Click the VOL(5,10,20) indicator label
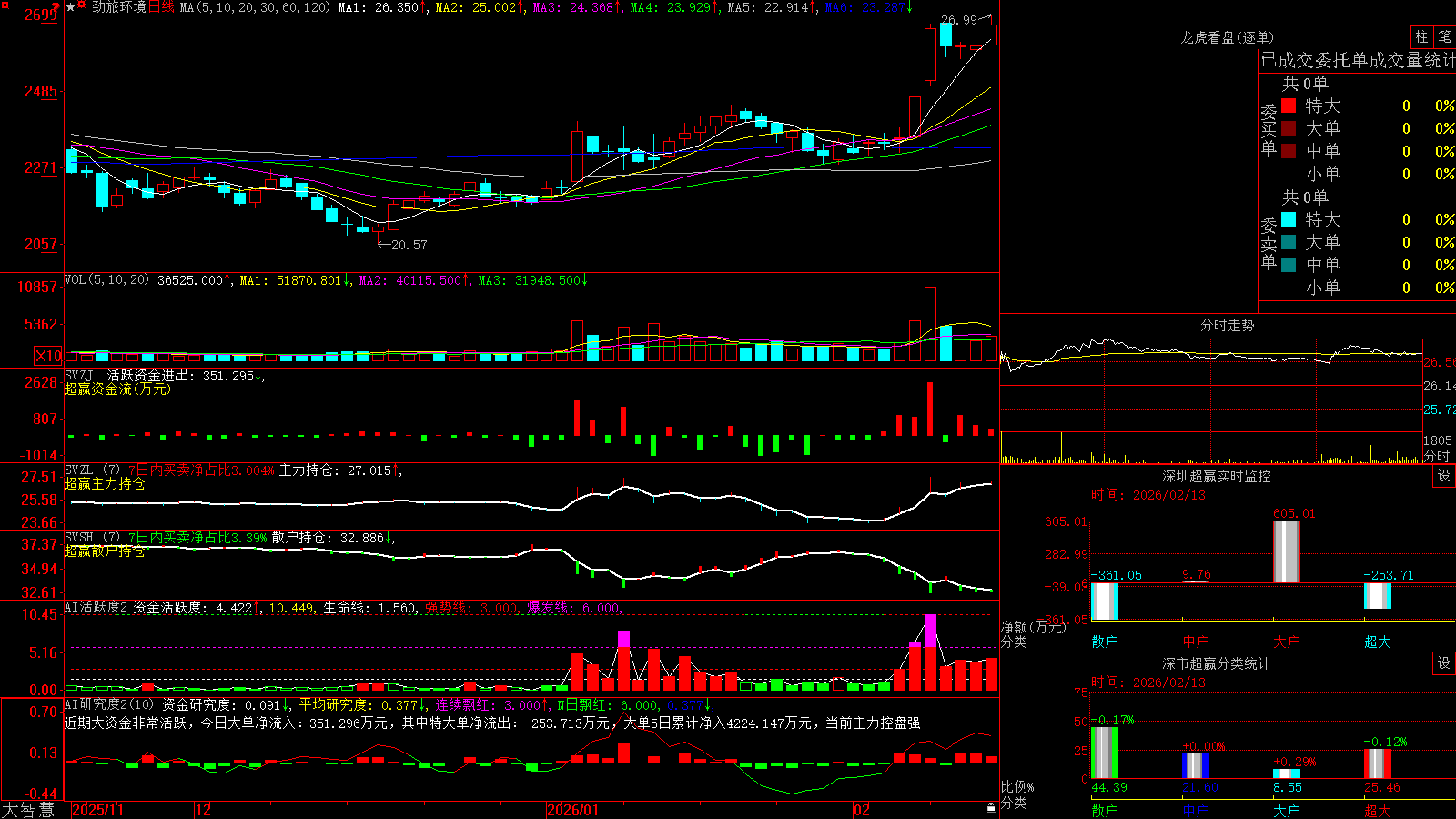This screenshot has height=819, width=1456. [106, 280]
